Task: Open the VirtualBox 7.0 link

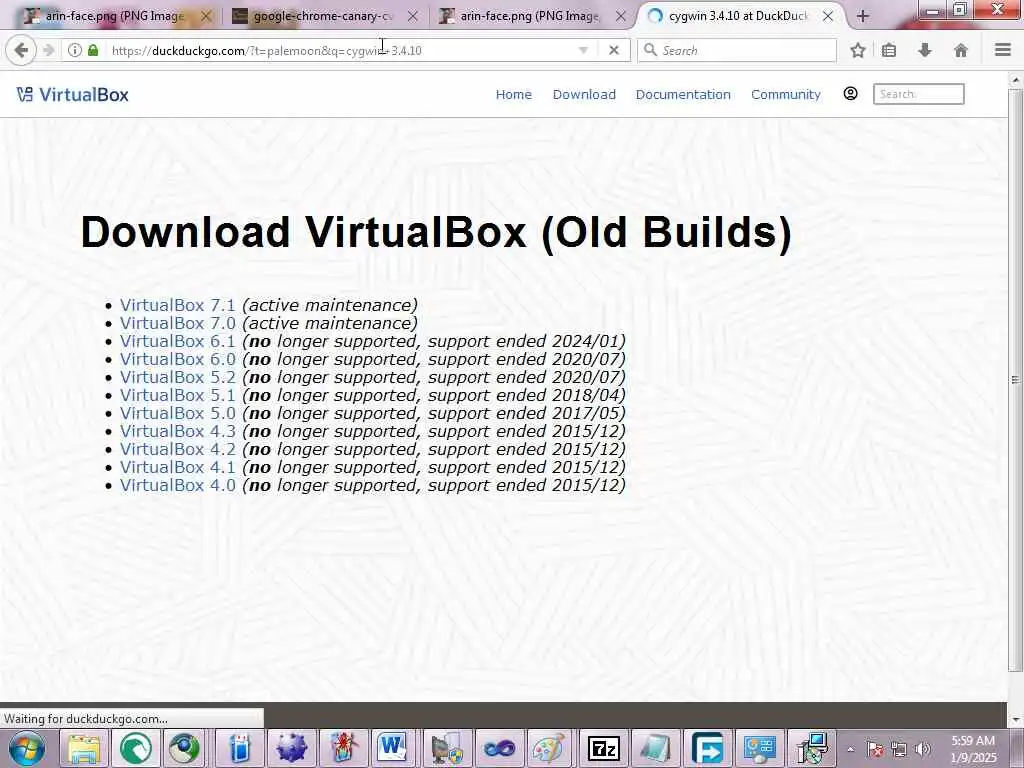Action: point(177,323)
